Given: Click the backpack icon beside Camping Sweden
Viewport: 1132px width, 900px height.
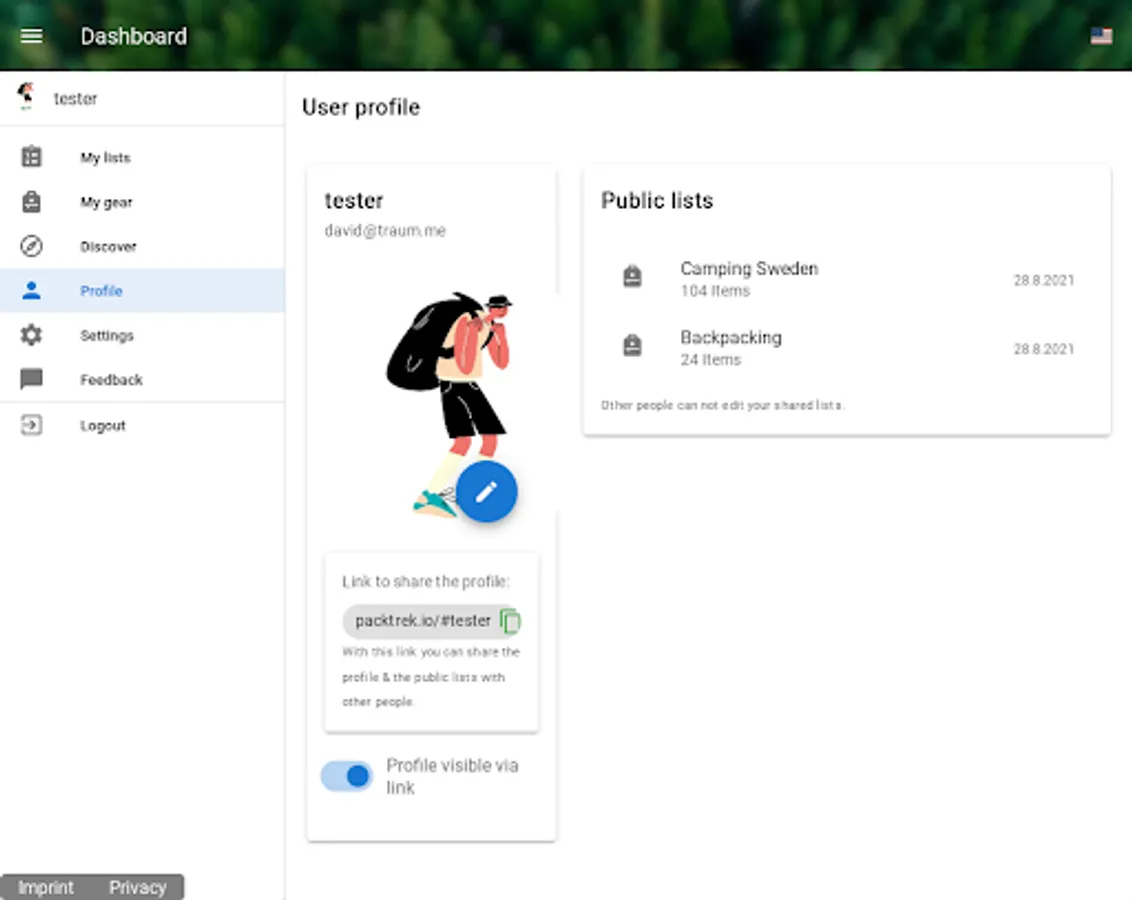Looking at the screenshot, I should pyautogui.click(x=631, y=276).
